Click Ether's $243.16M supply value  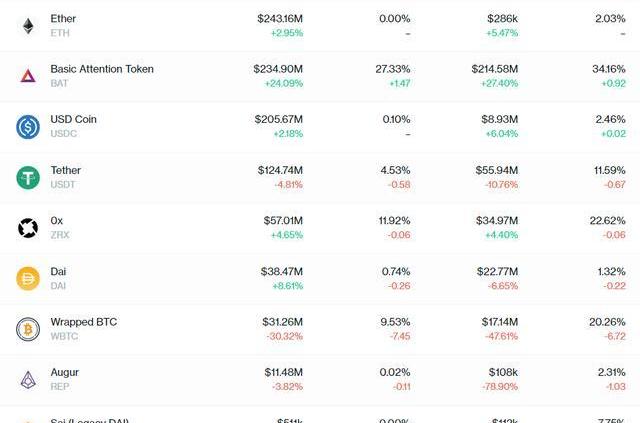click(280, 19)
